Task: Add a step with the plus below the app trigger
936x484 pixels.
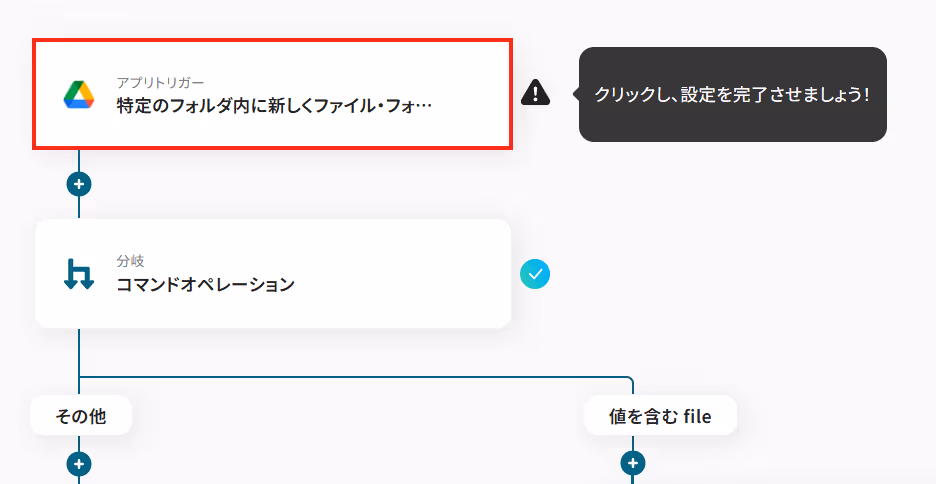Action: pyautogui.click(x=79, y=184)
